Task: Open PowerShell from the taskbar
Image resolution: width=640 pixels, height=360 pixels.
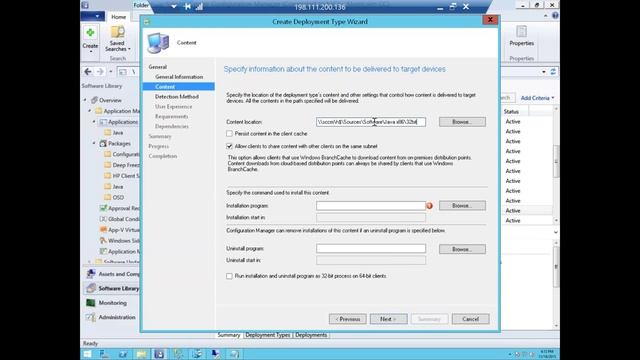Action: [122, 354]
